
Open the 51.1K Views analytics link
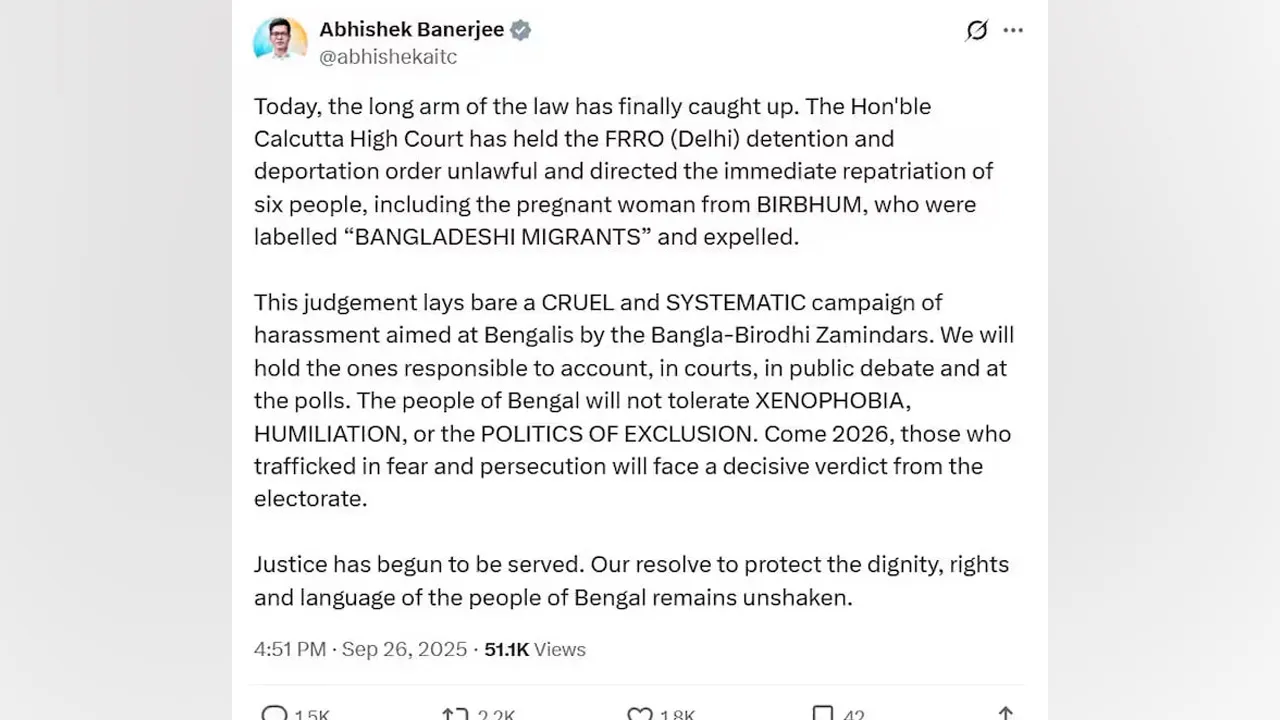pyautogui.click(x=535, y=649)
